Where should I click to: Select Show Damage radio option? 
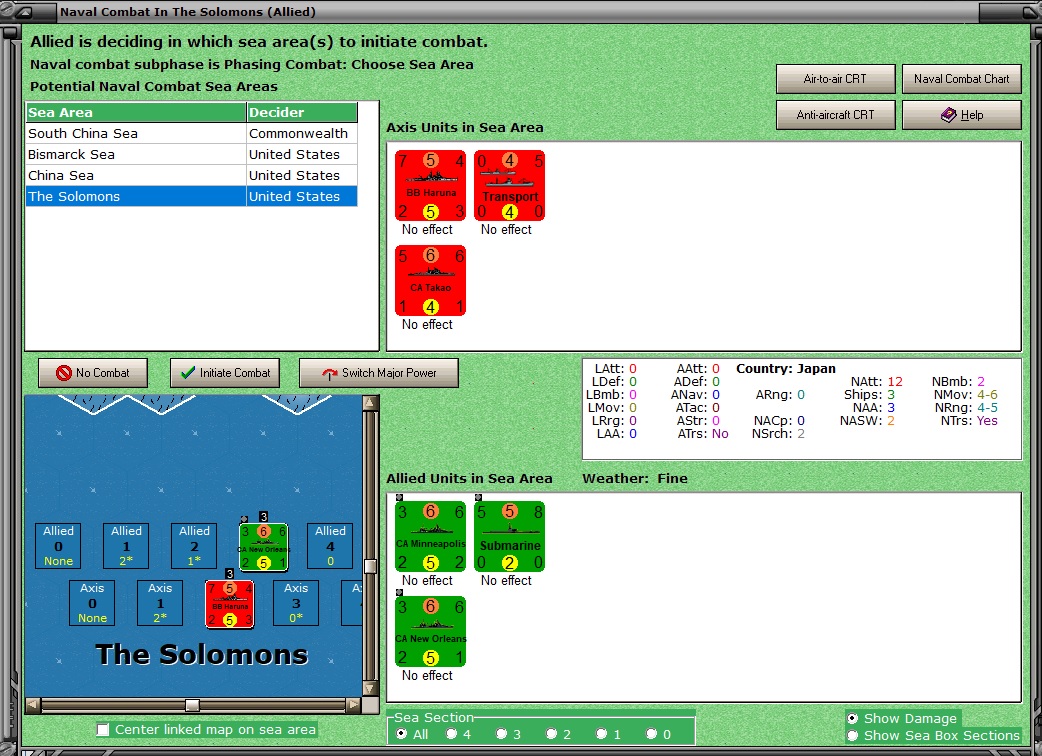coord(853,718)
